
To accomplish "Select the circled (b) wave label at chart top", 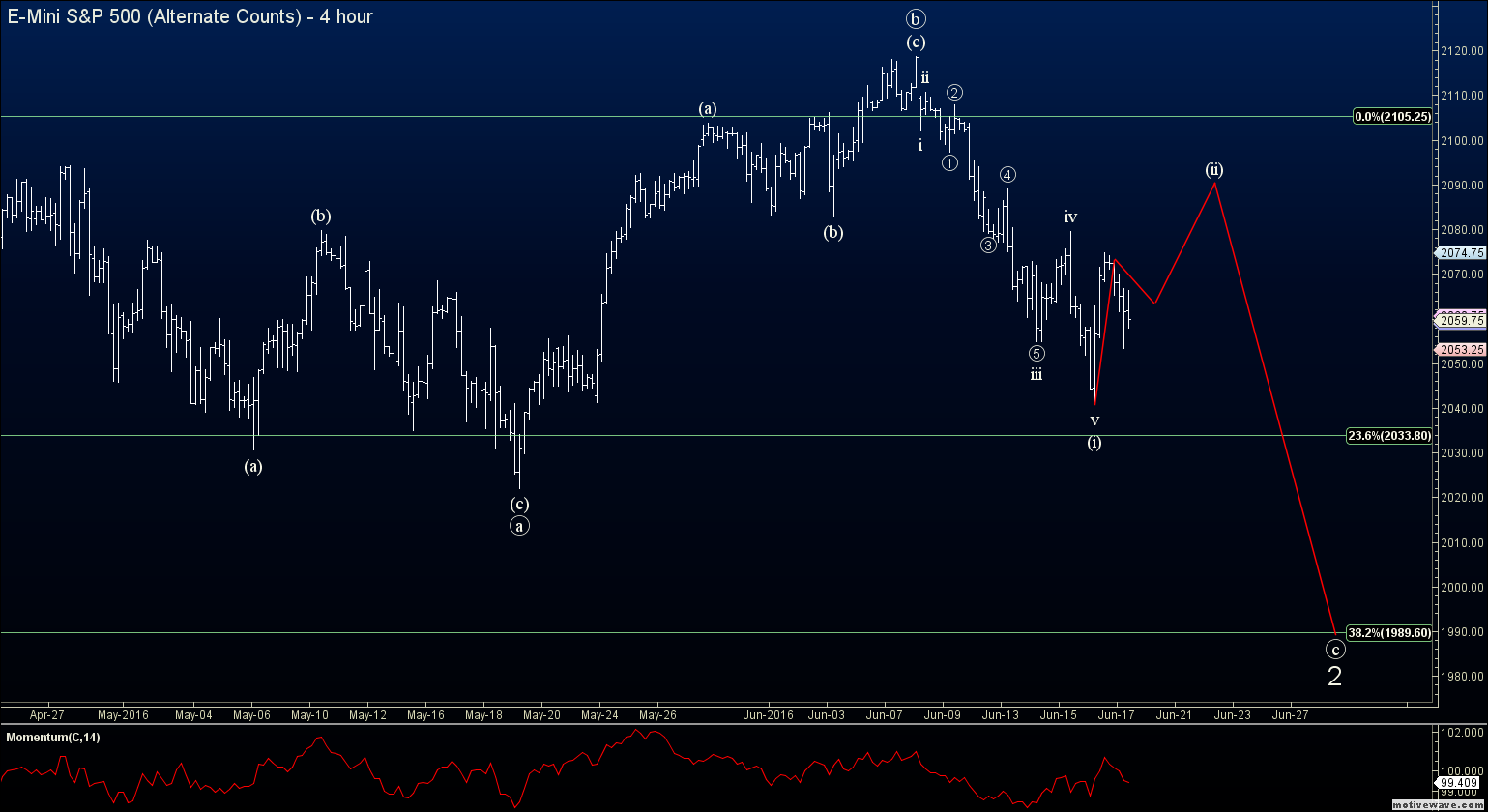I will (x=915, y=17).
